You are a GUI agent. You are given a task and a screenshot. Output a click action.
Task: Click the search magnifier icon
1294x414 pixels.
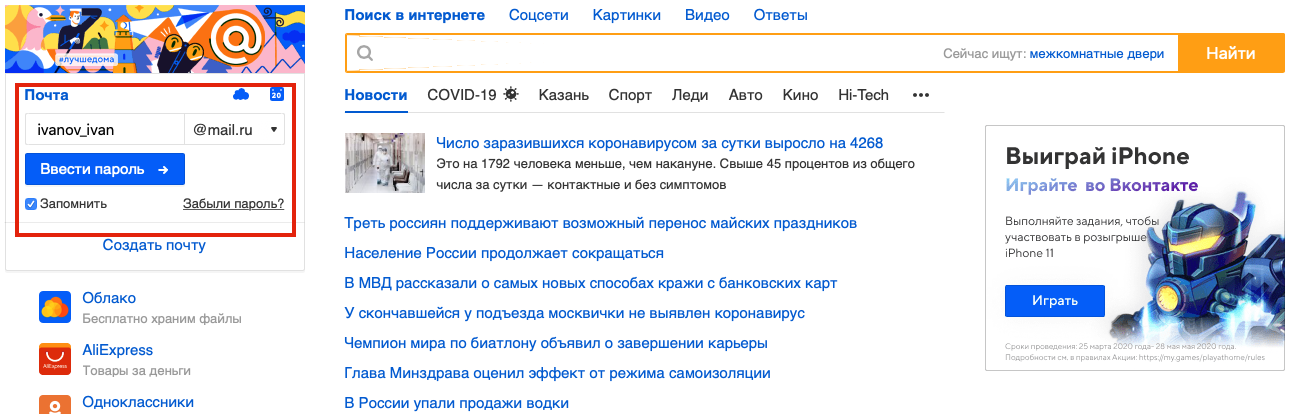pyautogui.click(x=365, y=54)
